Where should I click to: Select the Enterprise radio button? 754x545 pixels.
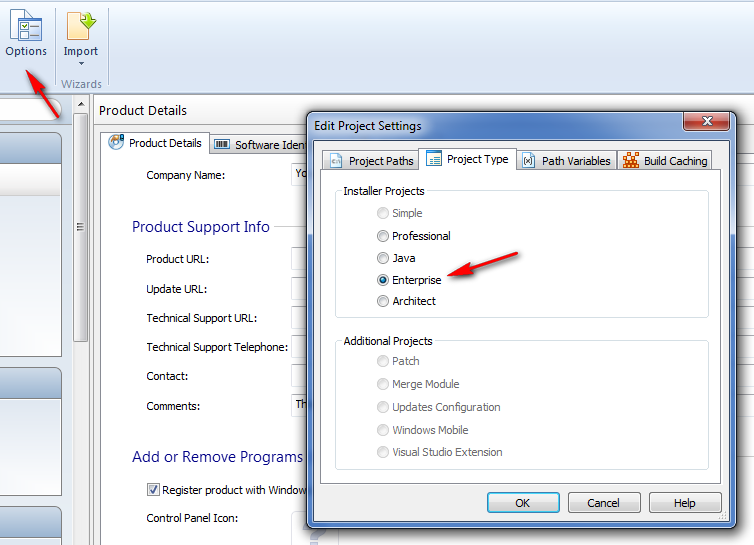pos(383,280)
